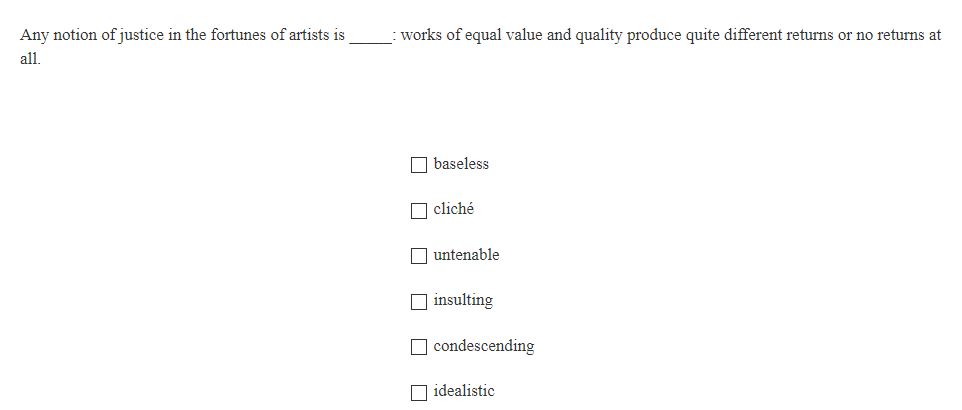Select the untenable checkbox
Screen dimensions: 962x410
point(419,256)
